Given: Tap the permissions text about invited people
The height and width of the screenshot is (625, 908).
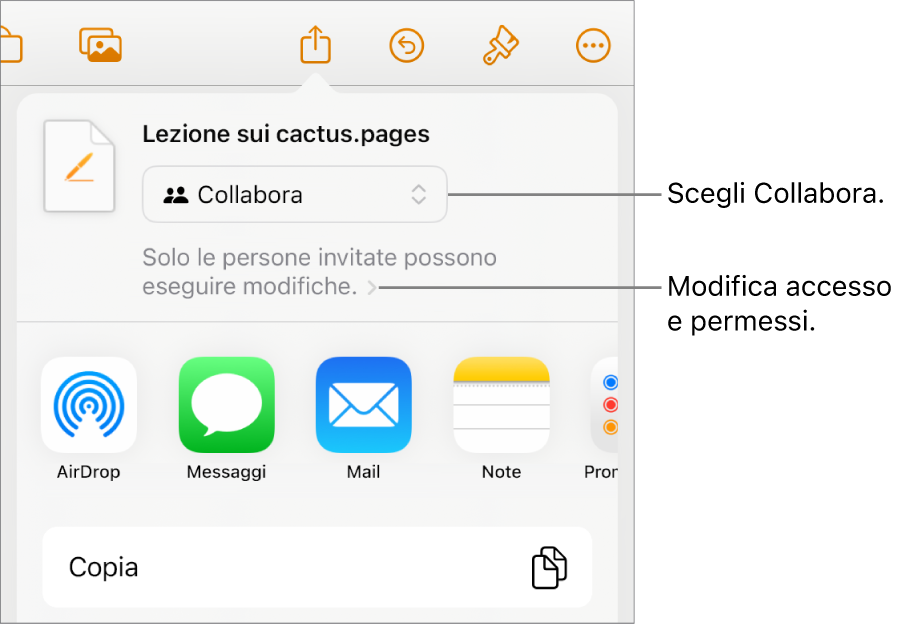Looking at the screenshot, I should coord(319,272).
